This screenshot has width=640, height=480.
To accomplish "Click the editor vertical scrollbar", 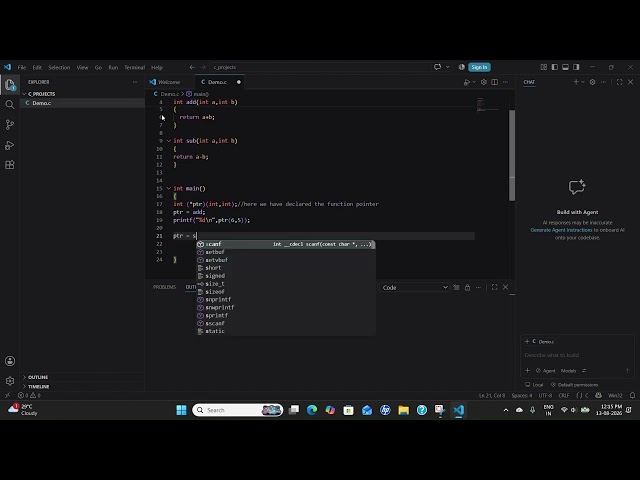I will [512, 155].
